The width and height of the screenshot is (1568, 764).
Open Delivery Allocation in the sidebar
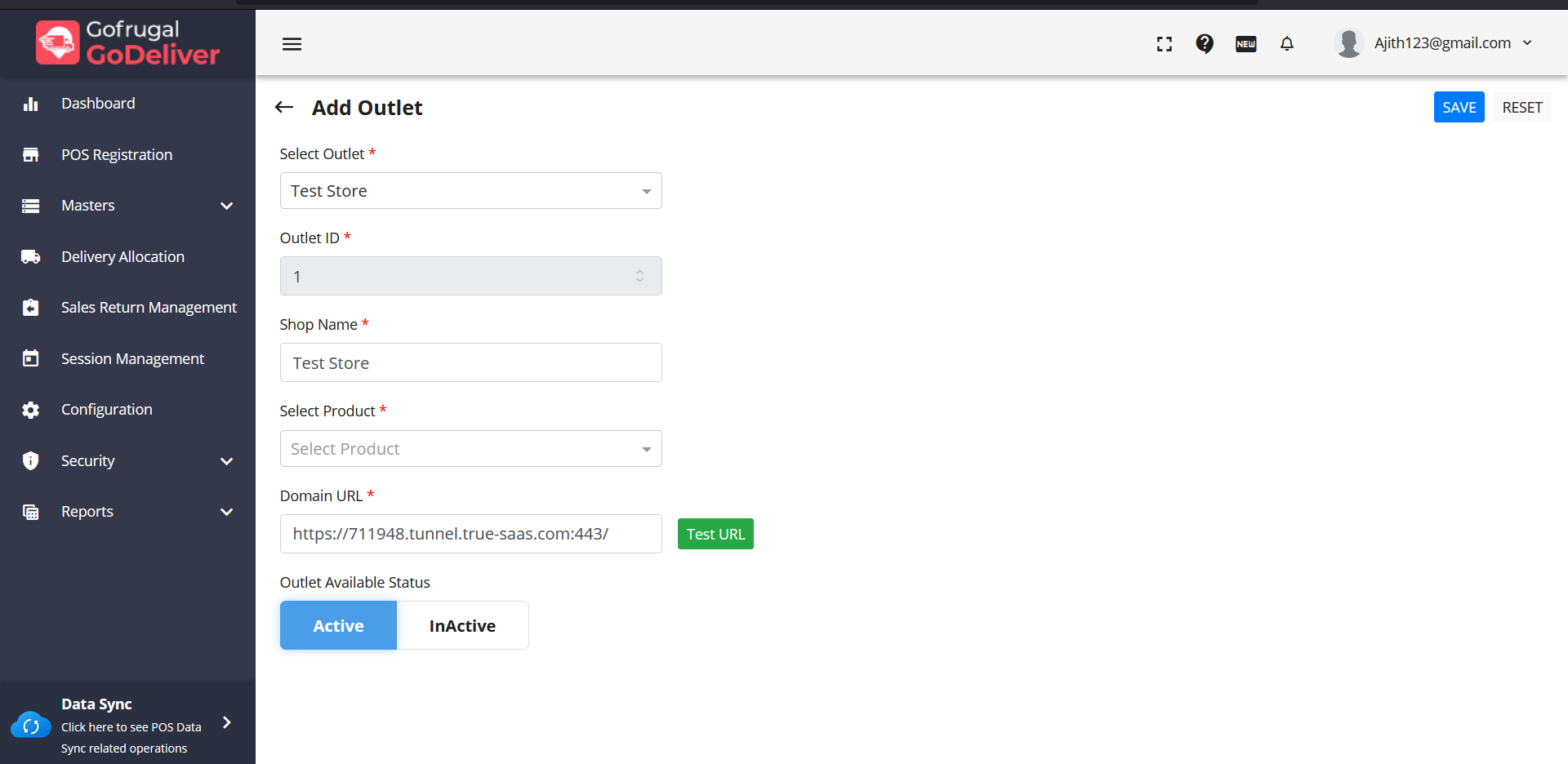click(x=122, y=257)
